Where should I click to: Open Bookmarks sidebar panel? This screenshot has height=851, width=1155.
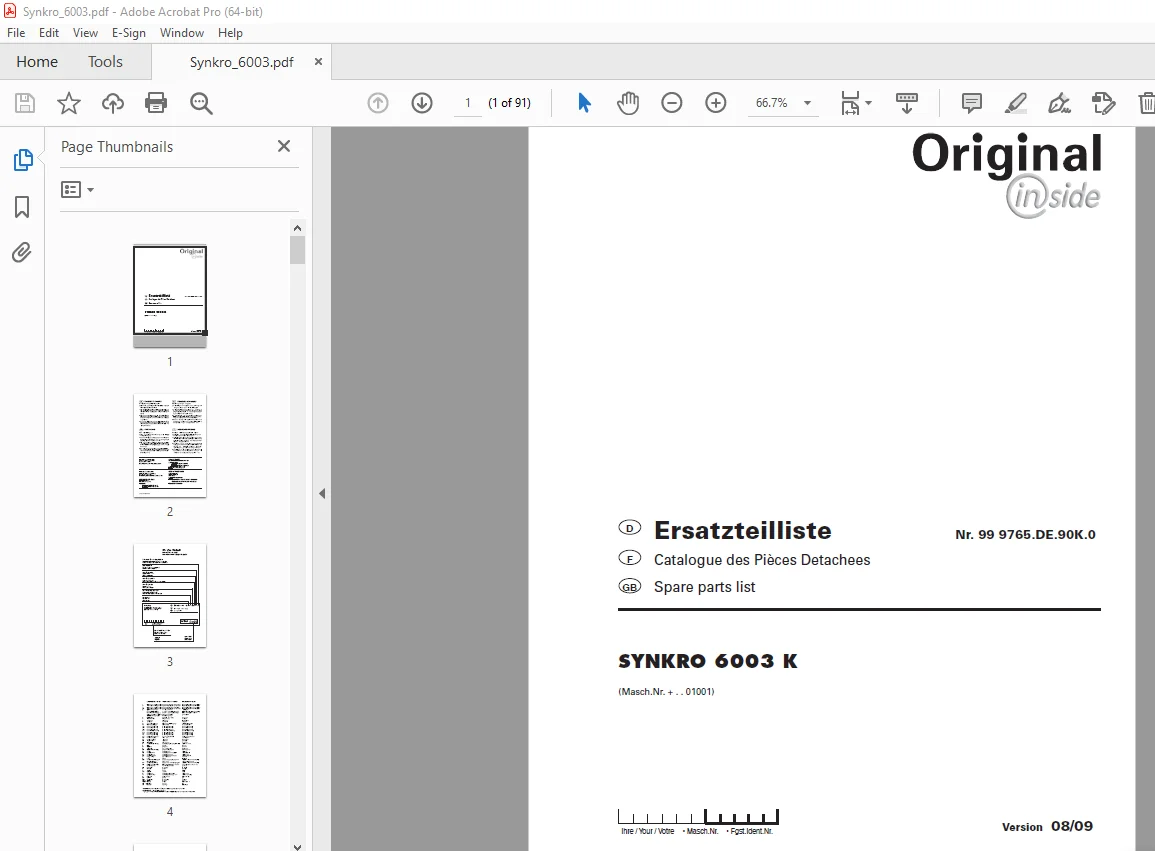point(22,207)
